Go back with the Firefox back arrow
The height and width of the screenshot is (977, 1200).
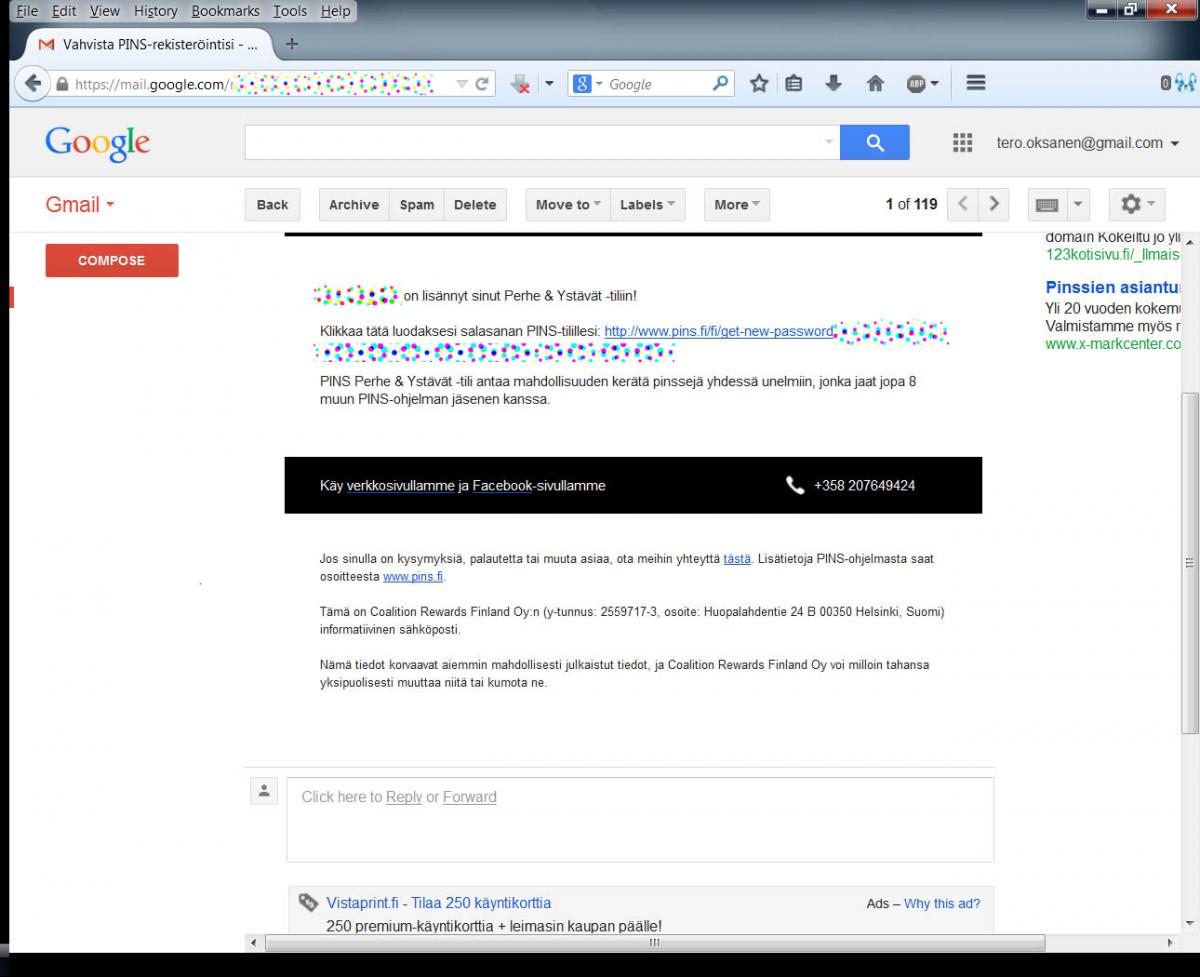click(33, 84)
